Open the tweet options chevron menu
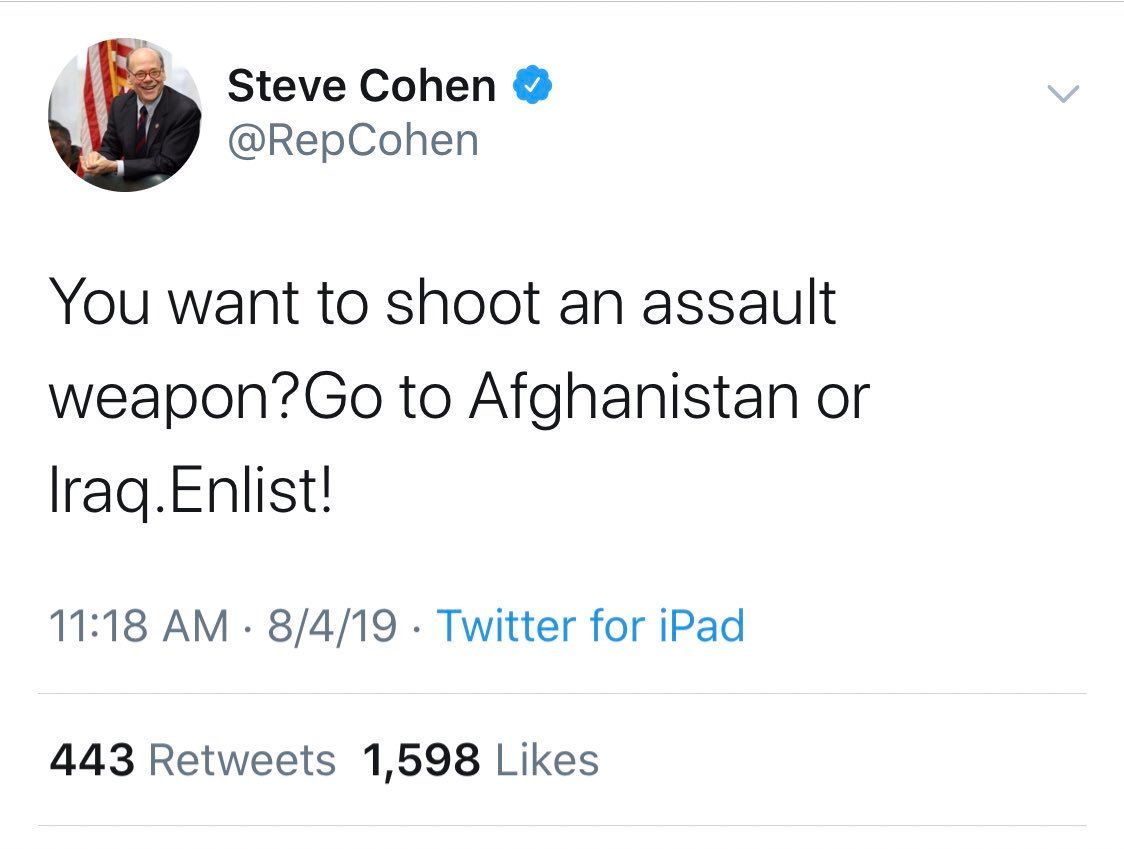Screen dimensions: 1124x849 click(x=1063, y=95)
